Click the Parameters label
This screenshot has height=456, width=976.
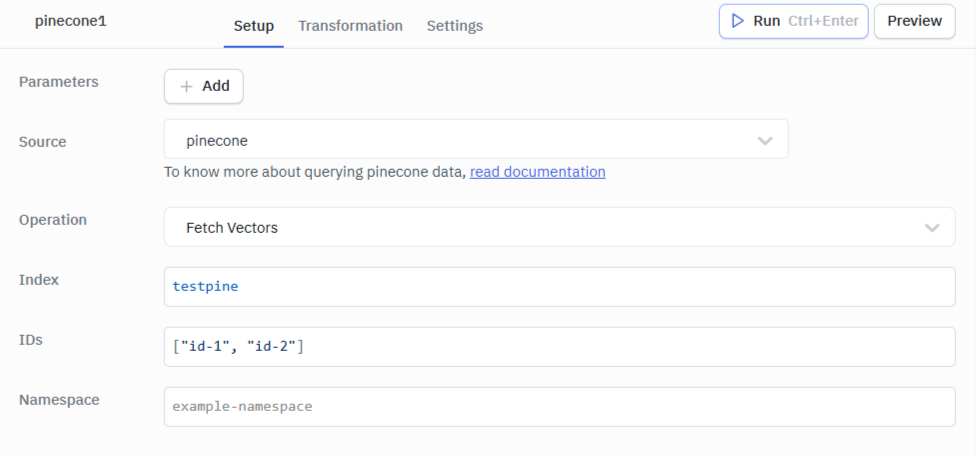pos(59,81)
